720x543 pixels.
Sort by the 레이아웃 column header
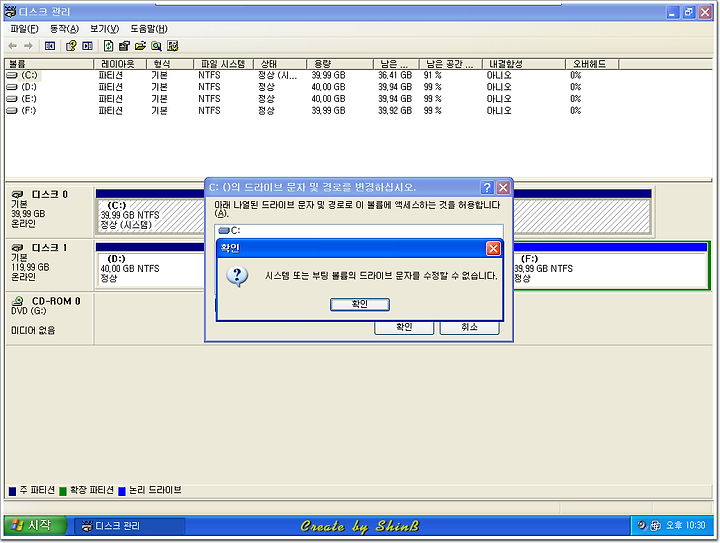(120, 64)
